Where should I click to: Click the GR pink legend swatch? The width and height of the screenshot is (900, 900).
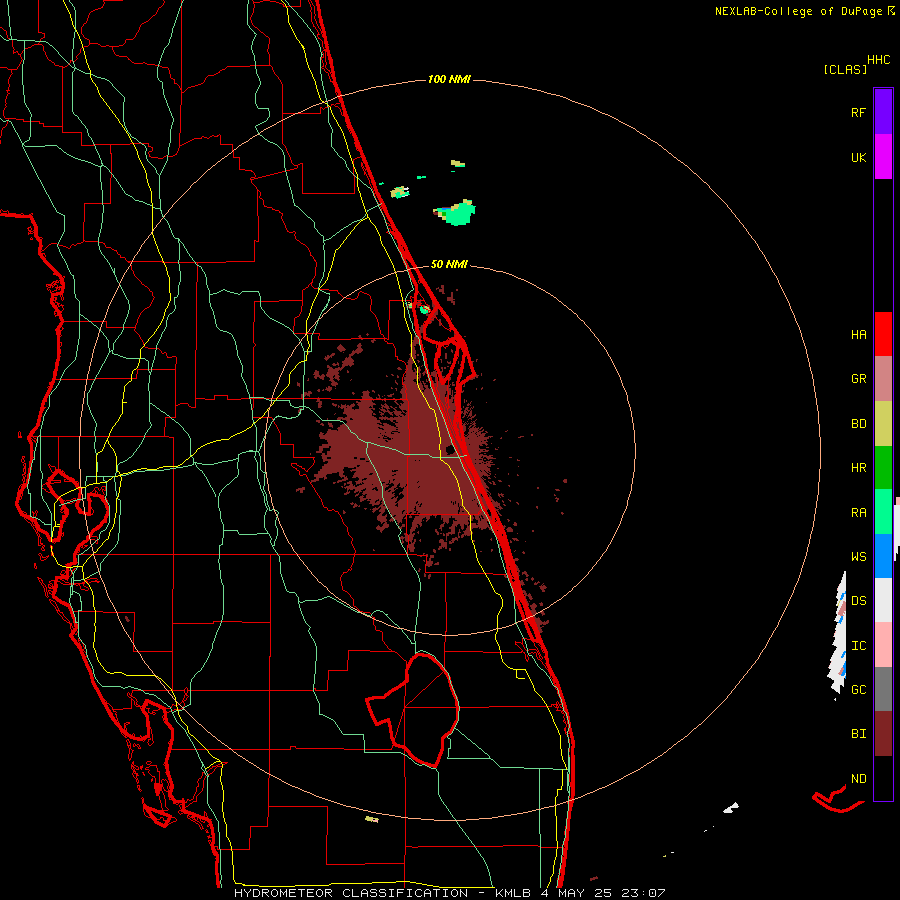click(x=883, y=379)
